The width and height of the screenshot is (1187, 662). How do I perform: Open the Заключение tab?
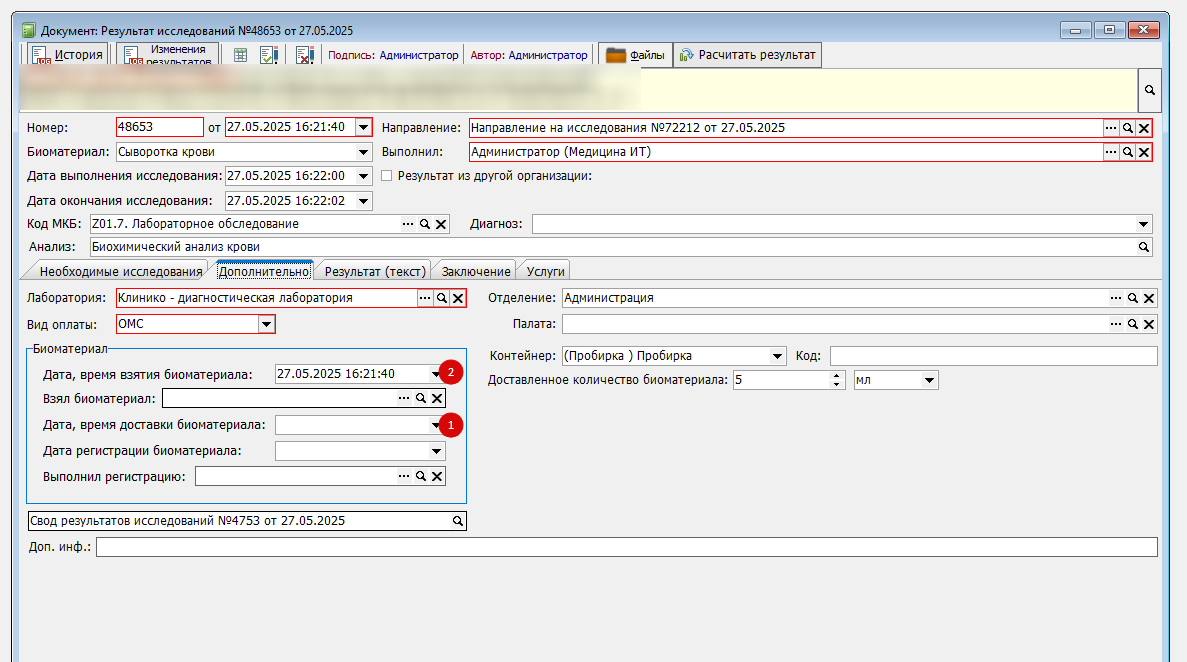click(476, 271)
